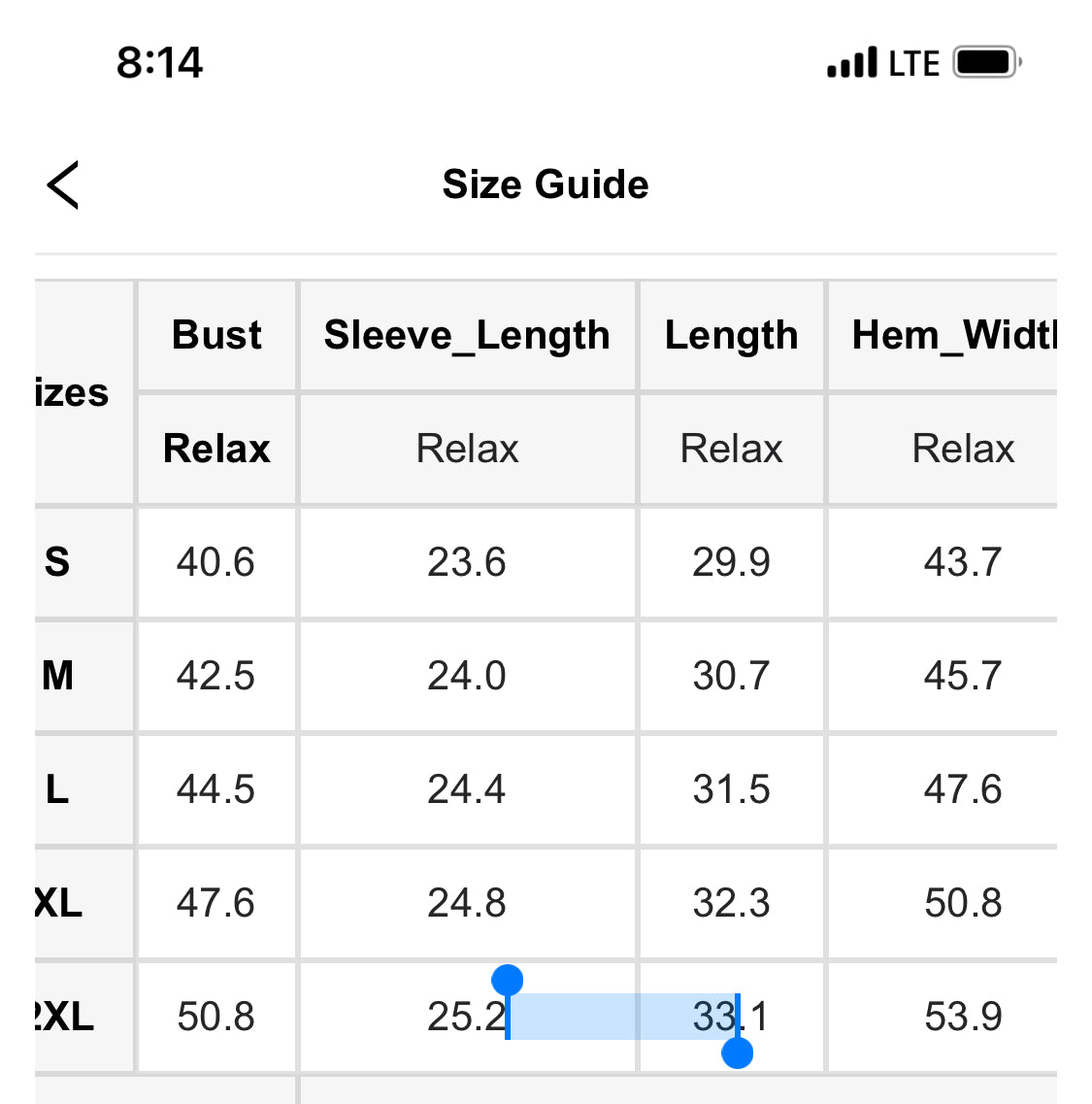Tap the Bust column header
Screen dimensions: 1092x1104
click(216, 335)
